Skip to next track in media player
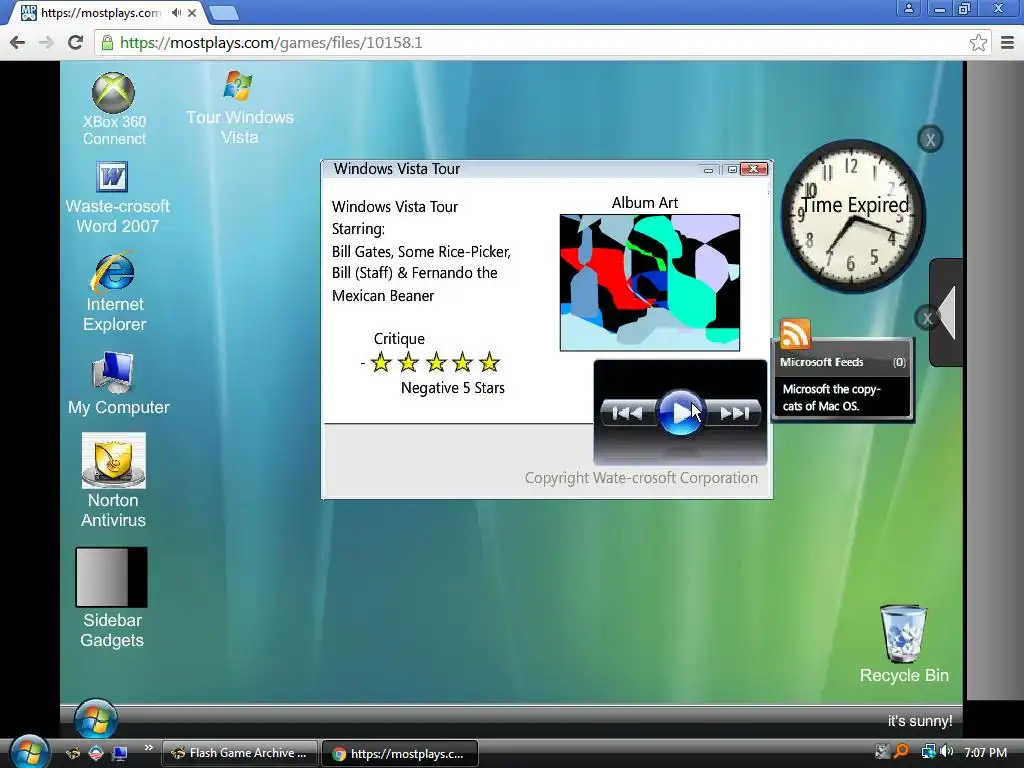This screenshot has width=1024, height=768. coord(733,413)
